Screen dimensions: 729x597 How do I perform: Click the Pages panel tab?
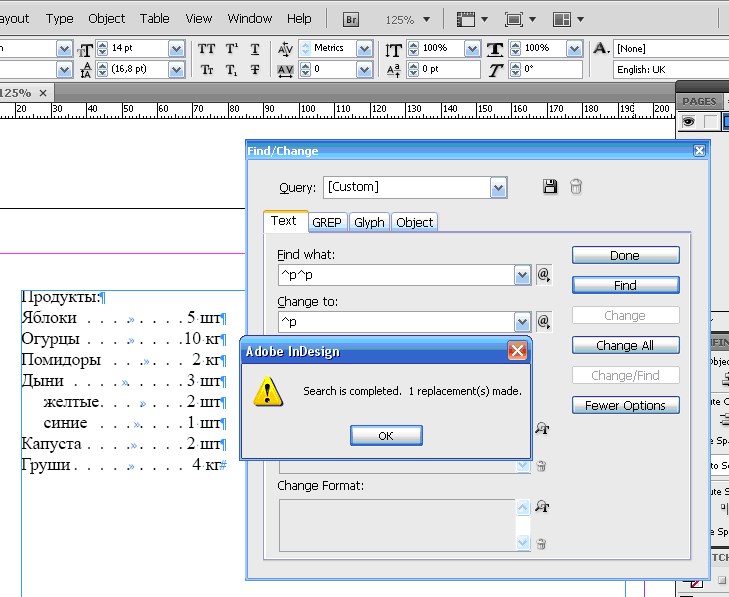pyautogui.click(x=699, y=101)
